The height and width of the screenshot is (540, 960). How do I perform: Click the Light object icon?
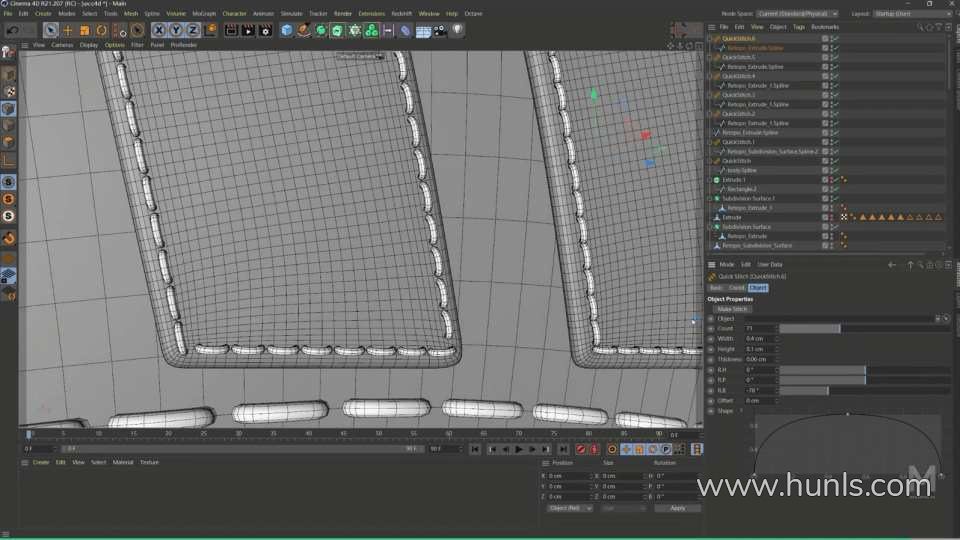coord(458,30)
